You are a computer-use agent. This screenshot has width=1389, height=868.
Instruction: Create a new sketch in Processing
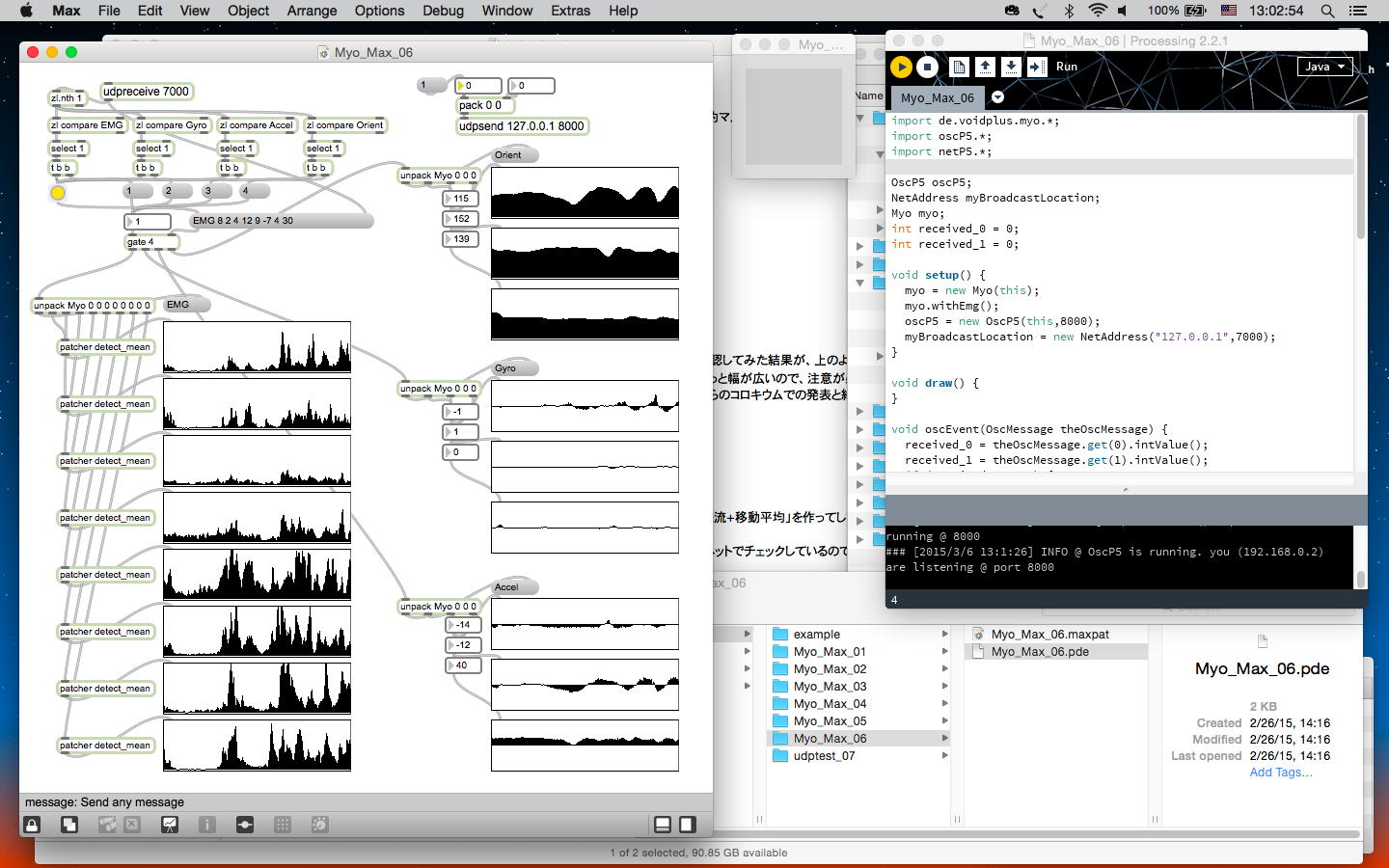pos(959,67)
